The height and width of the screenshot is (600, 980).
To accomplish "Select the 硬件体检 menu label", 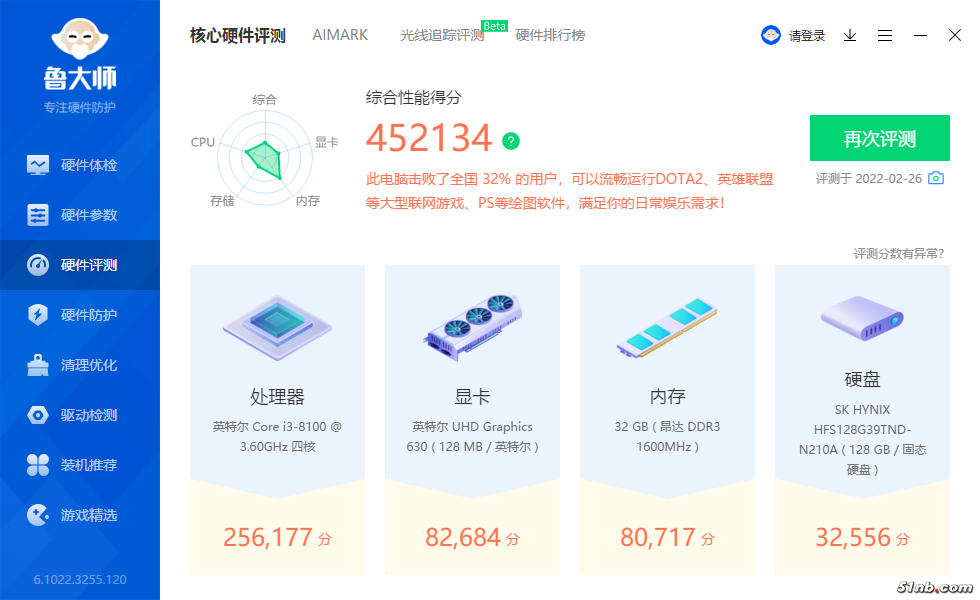I will point(89,165).
